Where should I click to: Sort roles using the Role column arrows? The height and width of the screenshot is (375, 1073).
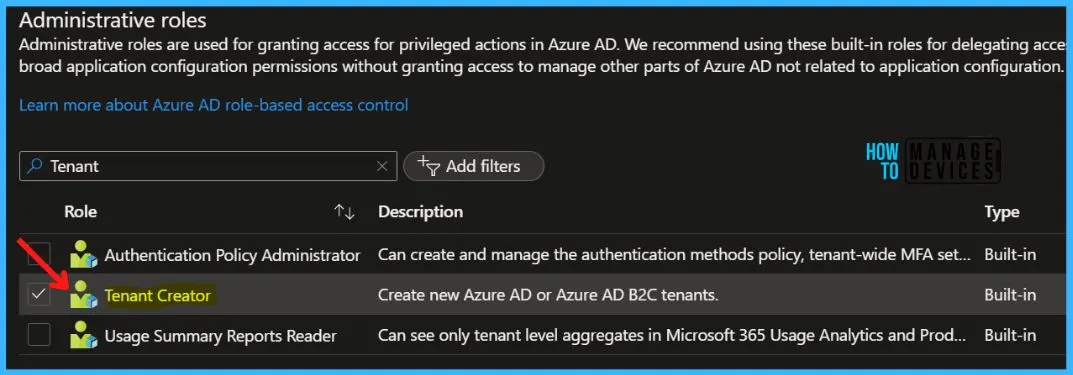pyautogui.click(x=345, y=213)
